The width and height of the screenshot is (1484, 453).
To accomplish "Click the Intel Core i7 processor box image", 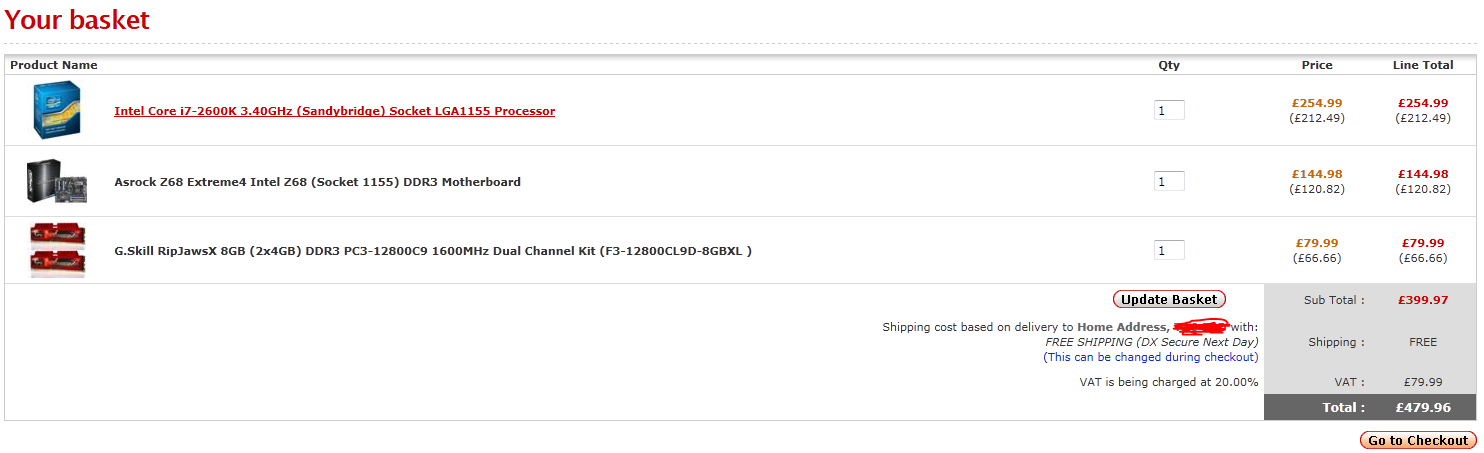I will tap(56, 110).
